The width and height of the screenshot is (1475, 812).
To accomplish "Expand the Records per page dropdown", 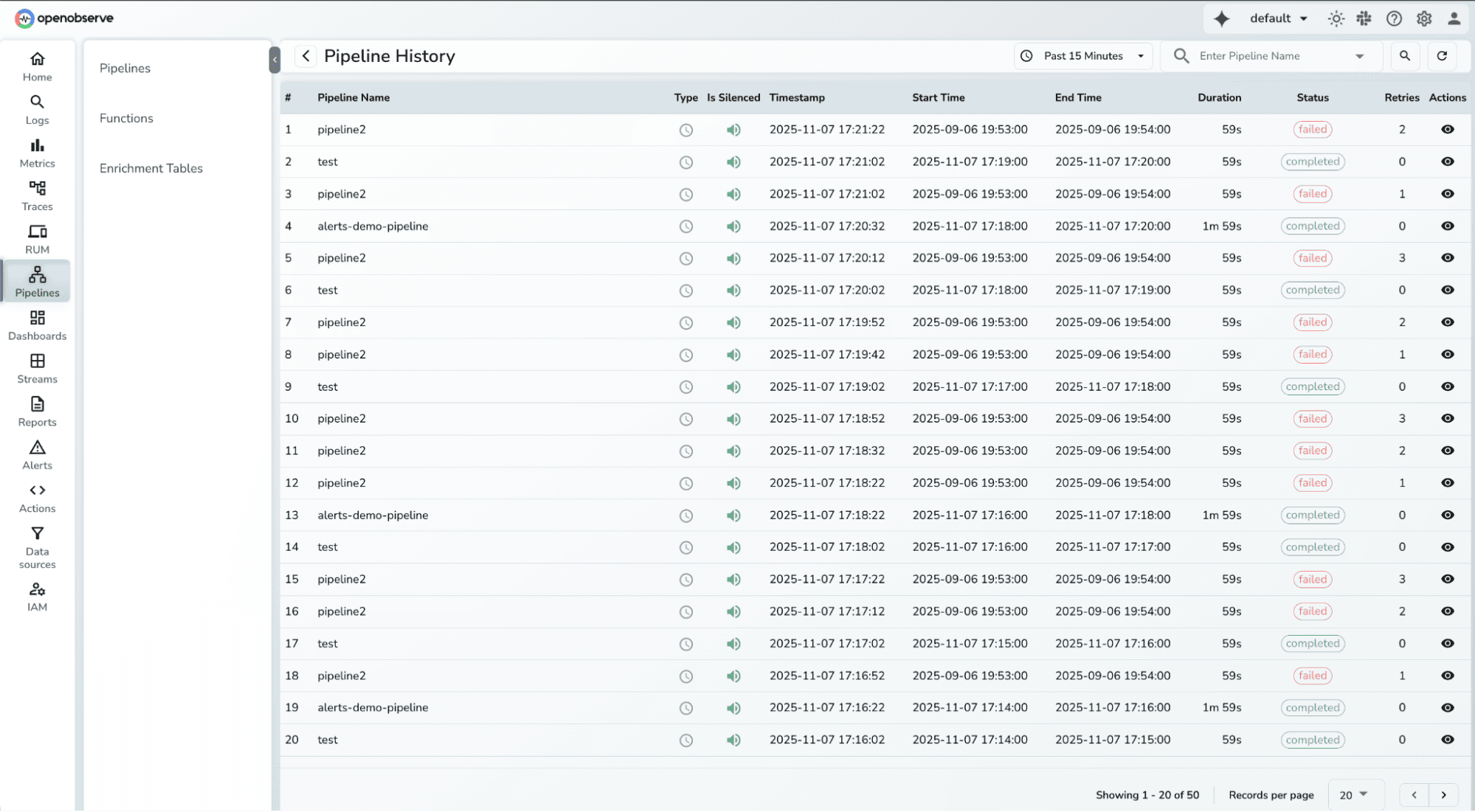I will click(1355, 794).
